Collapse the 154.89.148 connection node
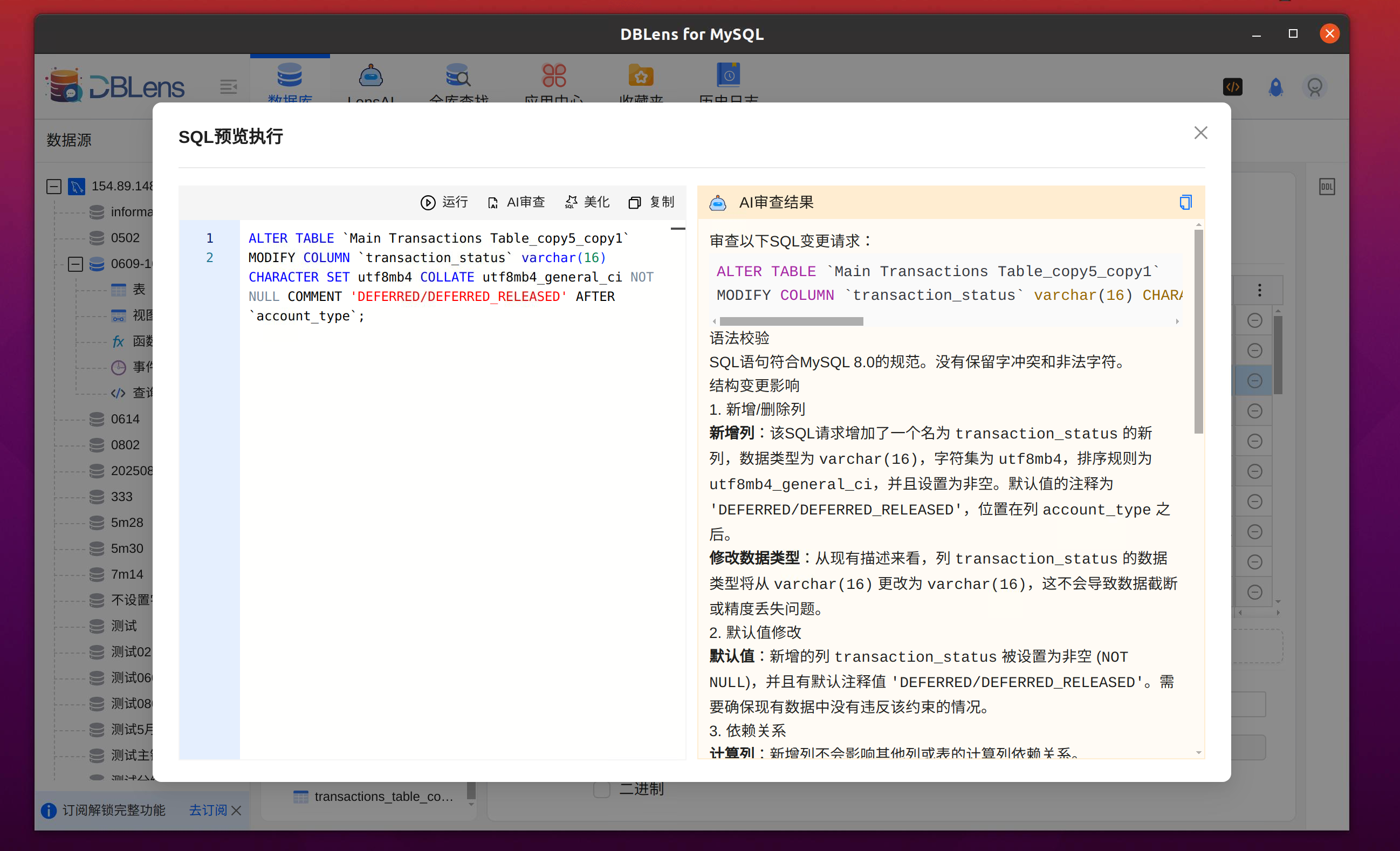 click(54, 187)
